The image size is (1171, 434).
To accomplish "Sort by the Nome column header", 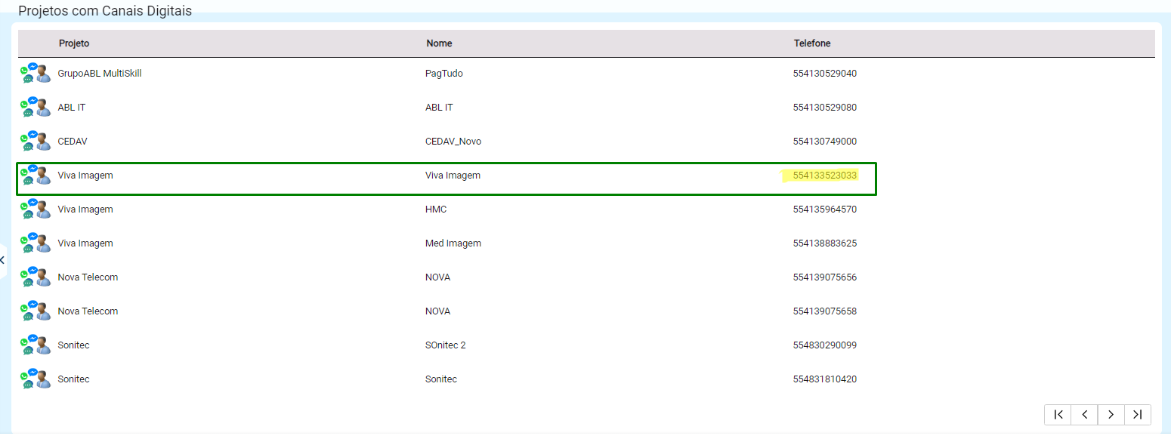I will pos(439,43).
